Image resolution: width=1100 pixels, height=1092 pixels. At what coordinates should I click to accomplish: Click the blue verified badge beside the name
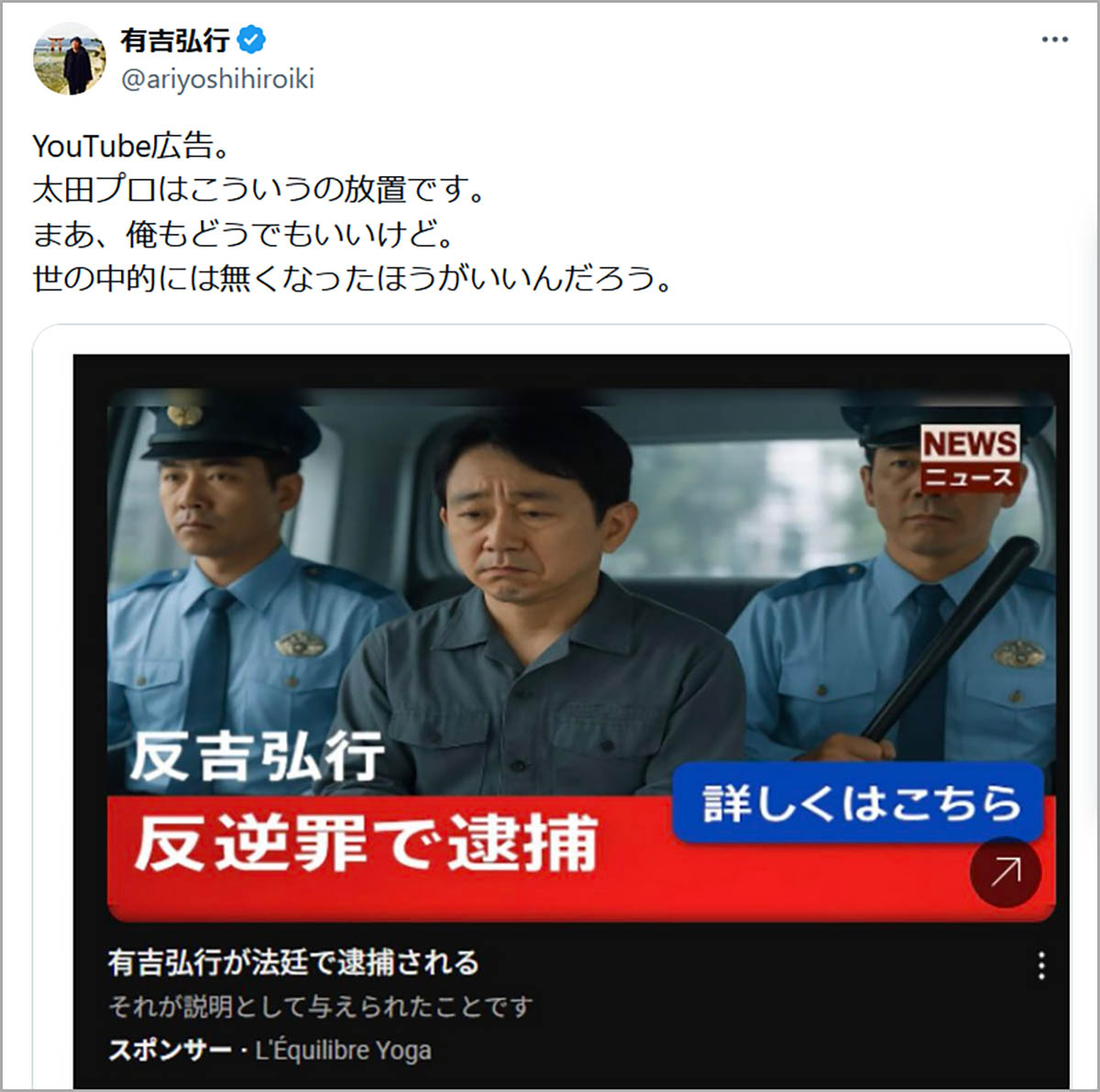coord(251,39)
